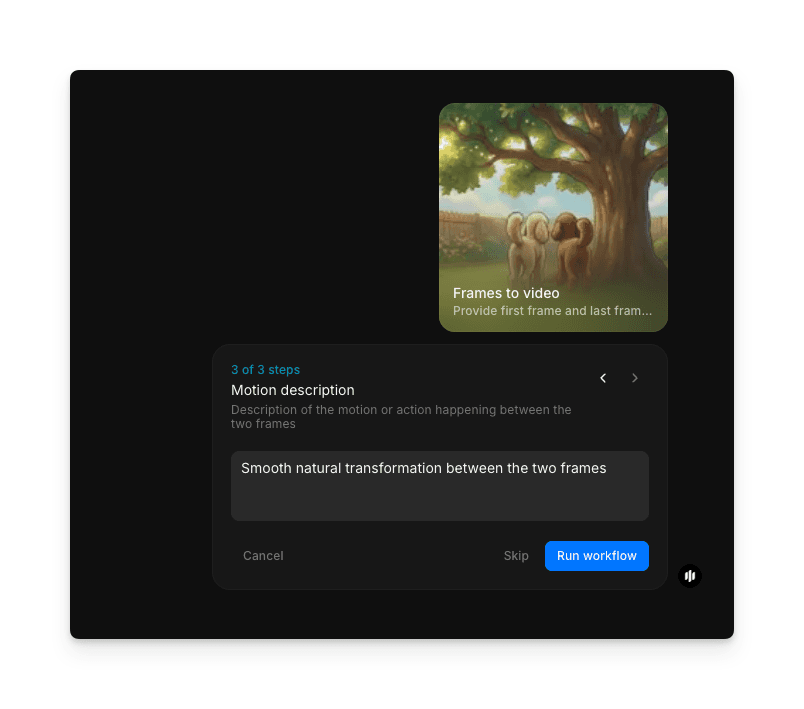This screenshot has width=804, height=709.
Task: Skip the motion description step
Action: click(516, 556)
